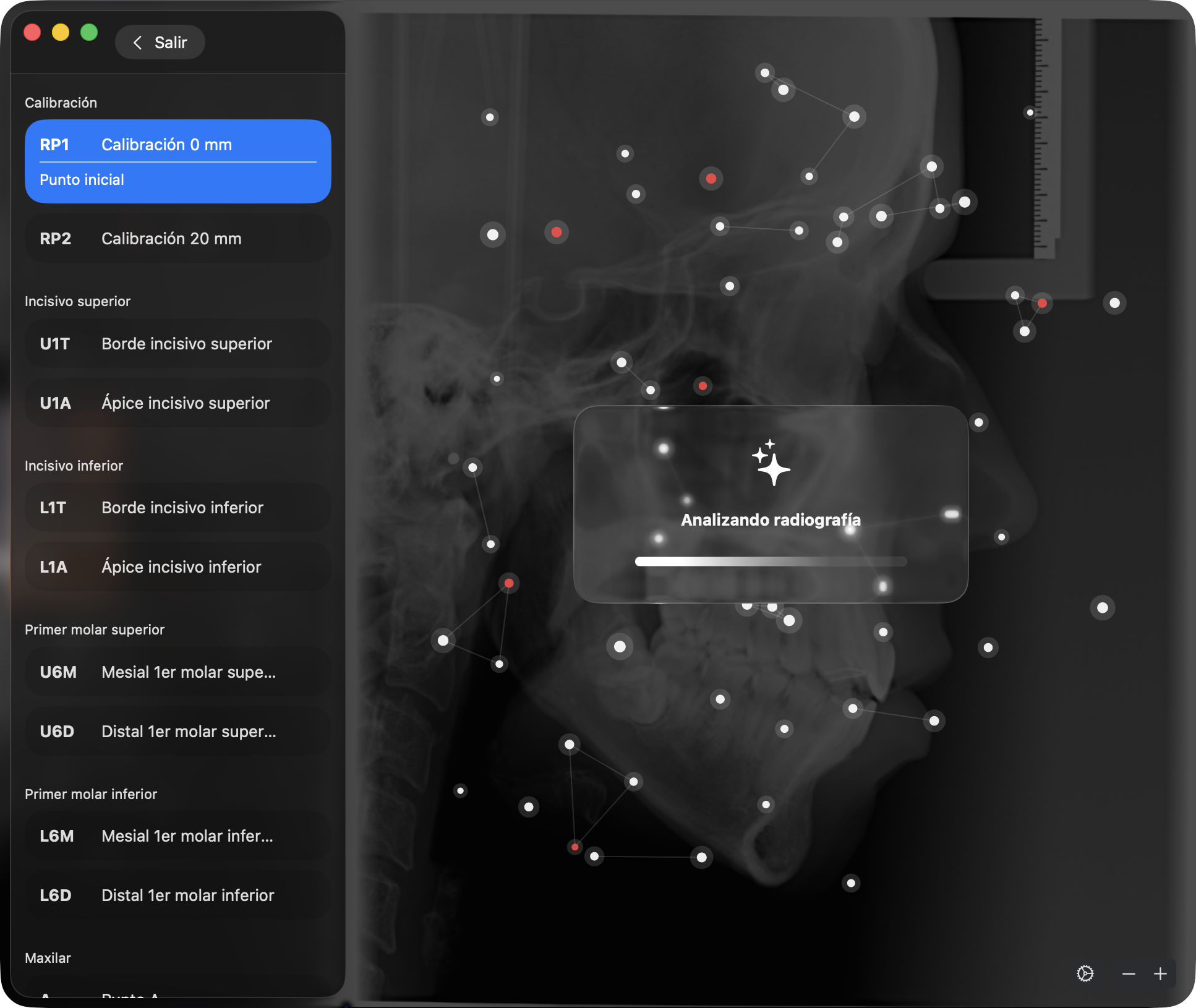Screen dimensions: 1196x1008
Task: Open the settings gear icon
Action: pyautogui.click(x=1085, y=973)
